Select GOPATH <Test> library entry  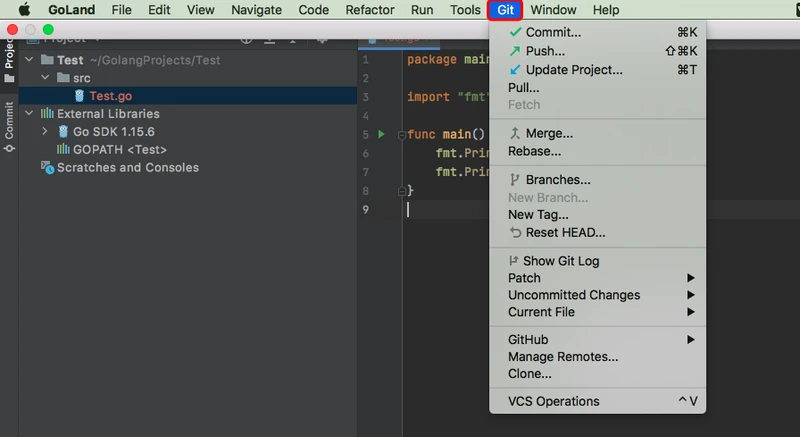(x=119, y=149)
